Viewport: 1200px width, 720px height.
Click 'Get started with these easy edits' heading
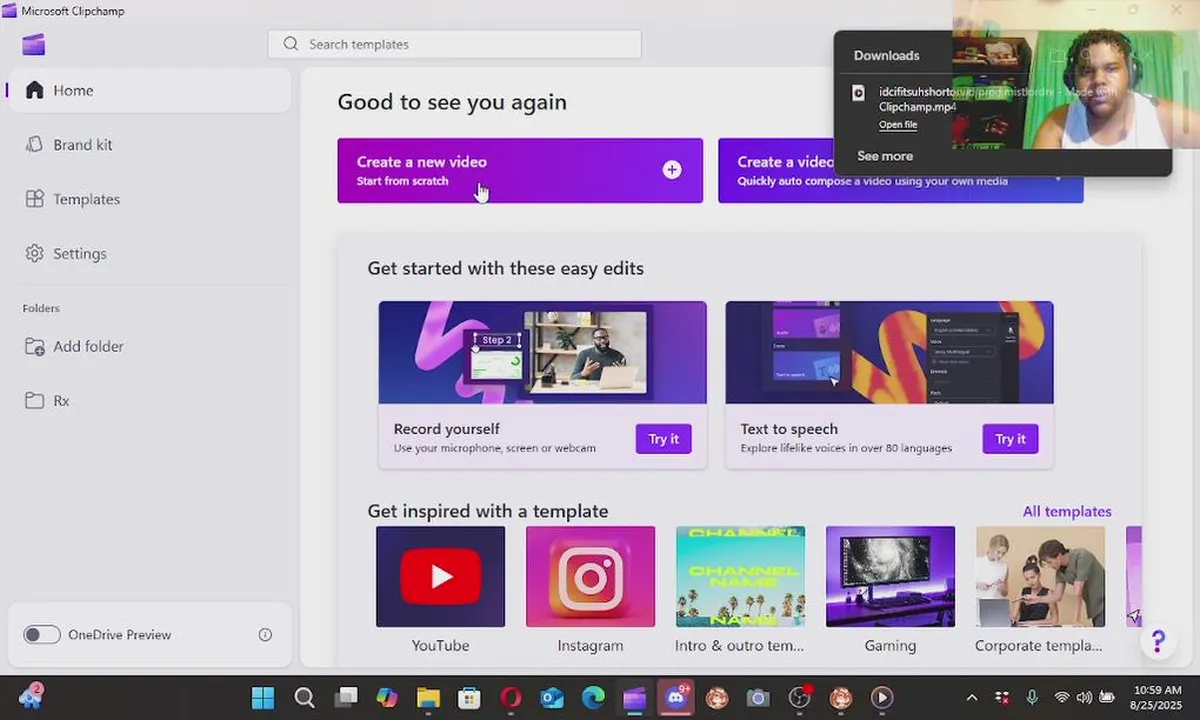click(506, 268)
